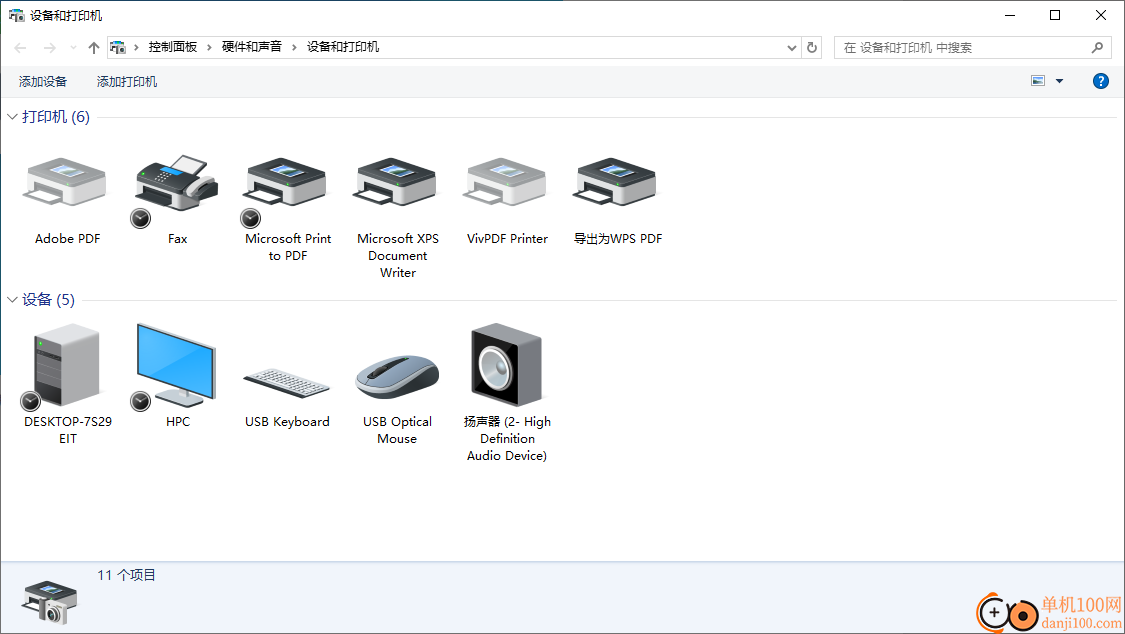The height and width of the screenshot is (634, 1125).
Task: Click the USB Keyboard label text
Action: pyautogui.click(x=287, y=422)
